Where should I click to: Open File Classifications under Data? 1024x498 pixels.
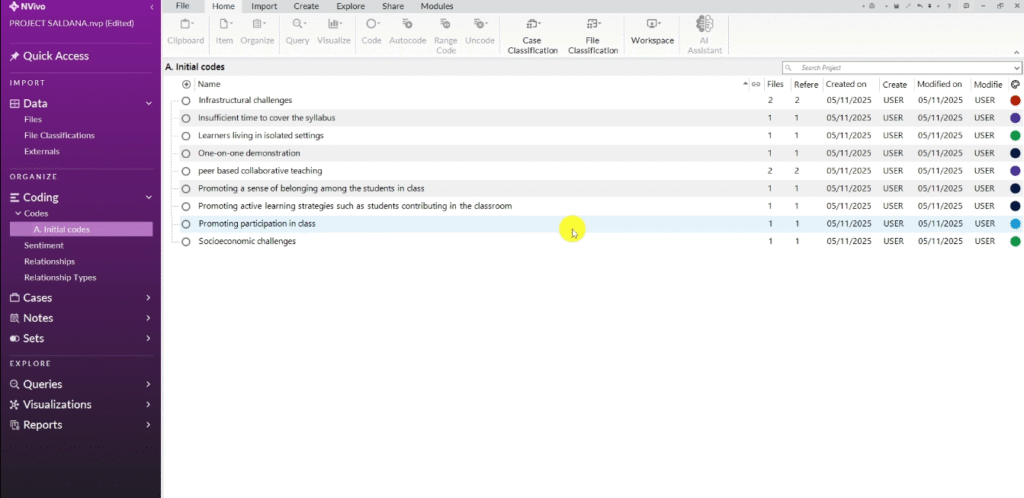pos(59,135)
